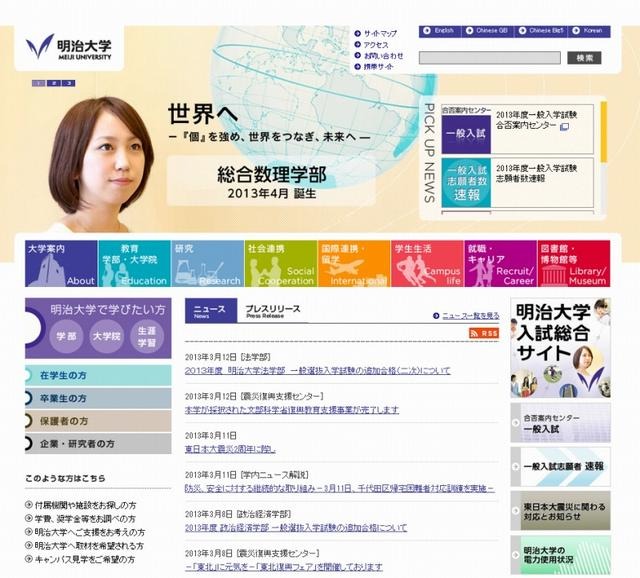Viewport: 640px width, 578px height.
Task: Click the RSS feed icon
Action: pos(484,333)
